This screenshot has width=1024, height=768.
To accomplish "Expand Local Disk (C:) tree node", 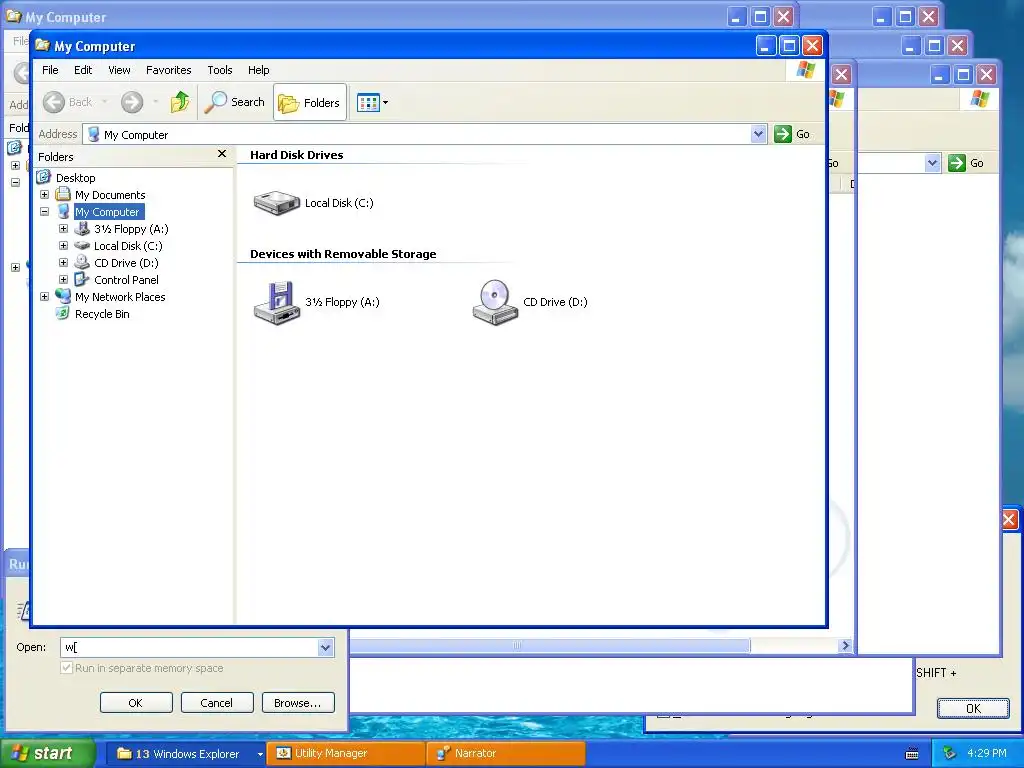I will coord(63,246).
